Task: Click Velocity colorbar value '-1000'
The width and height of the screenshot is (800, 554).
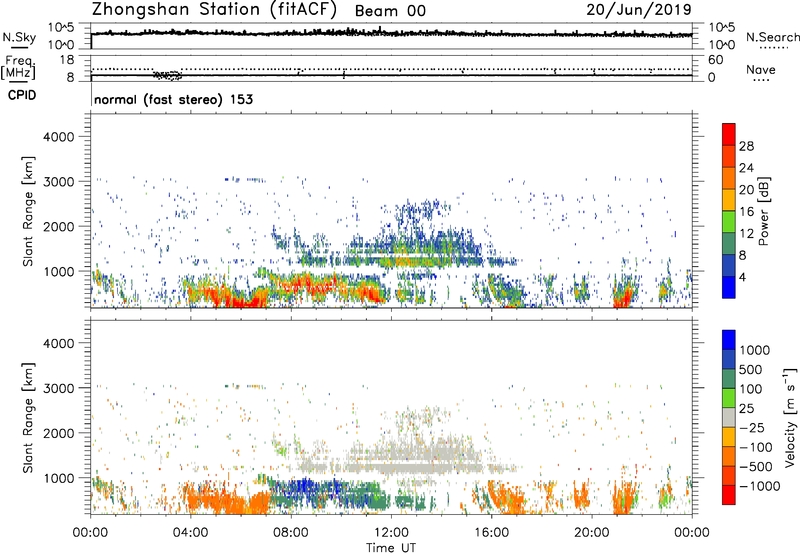Action: pos(759,486)
